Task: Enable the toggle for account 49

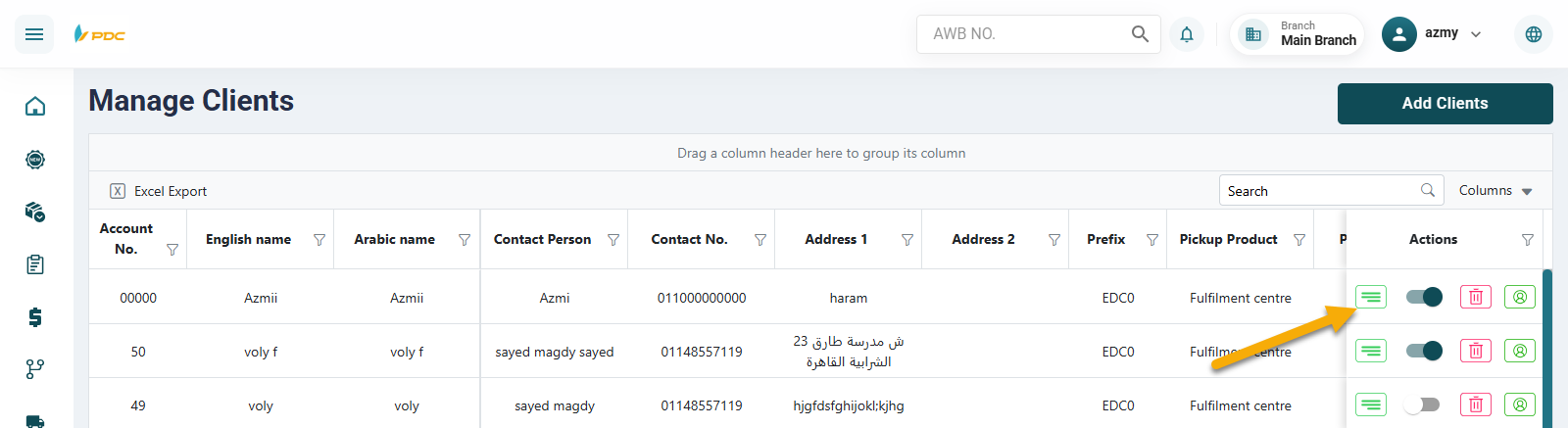Action: (1422, 404)
